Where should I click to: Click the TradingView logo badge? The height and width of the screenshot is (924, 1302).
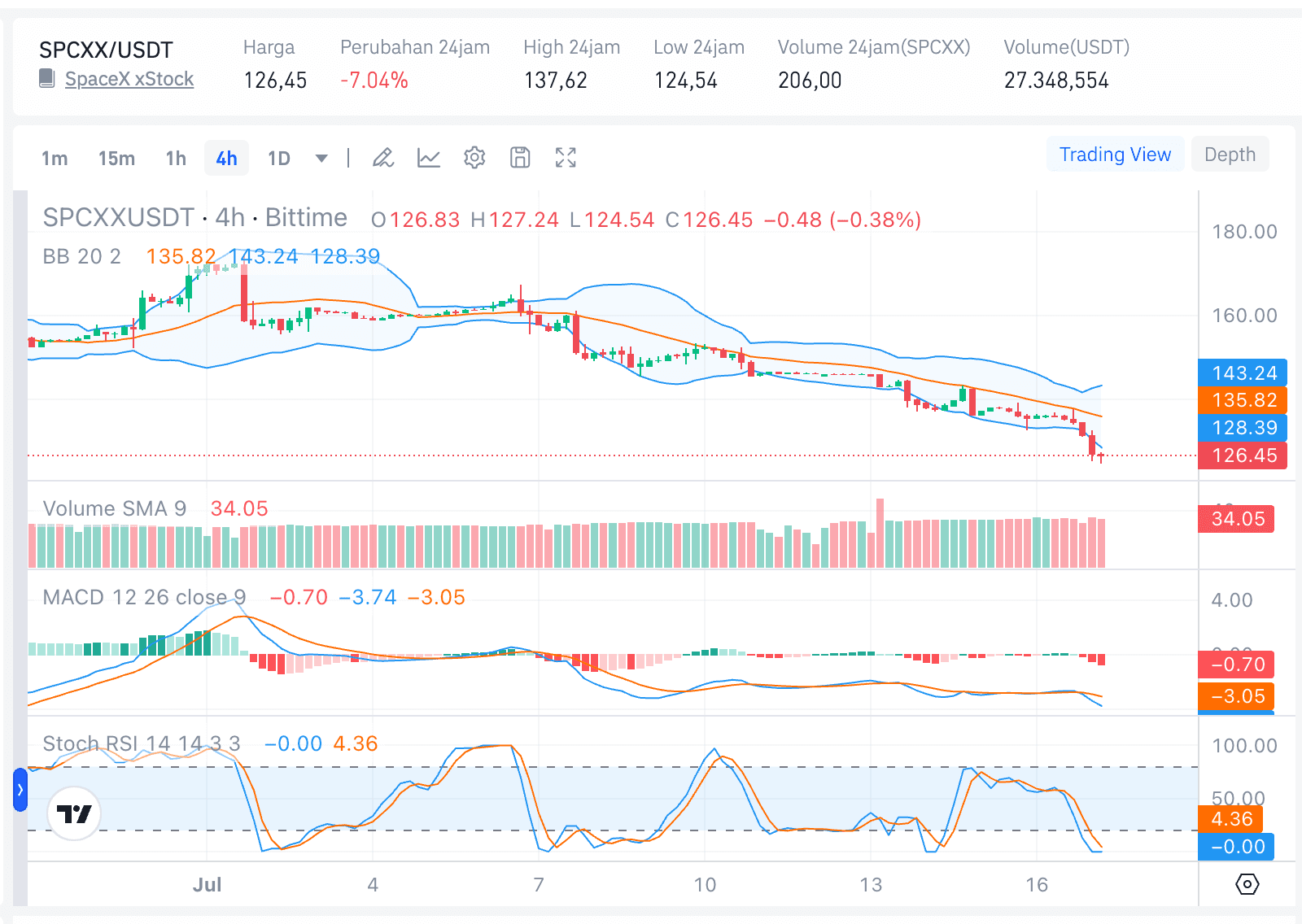tap(74, 813)
